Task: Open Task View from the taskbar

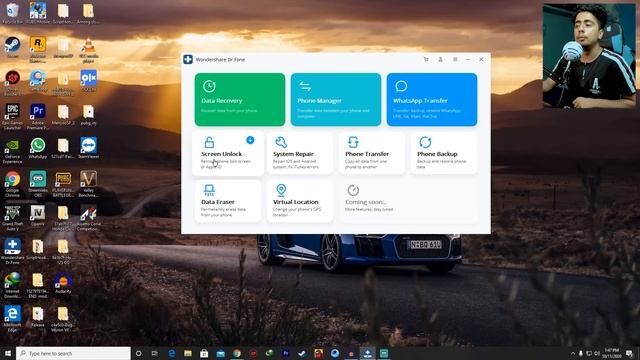Action: pos(155,353)
